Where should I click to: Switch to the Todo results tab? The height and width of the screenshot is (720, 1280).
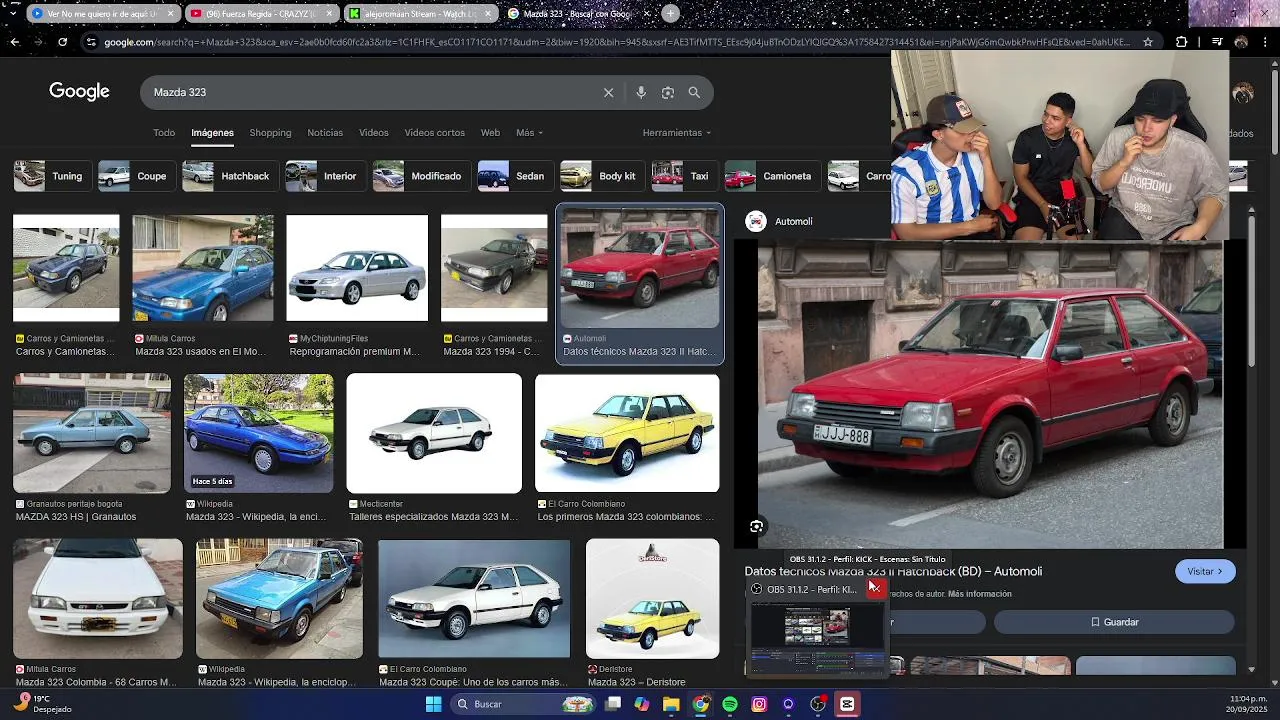pyautogui.click(x=164, y=132)
